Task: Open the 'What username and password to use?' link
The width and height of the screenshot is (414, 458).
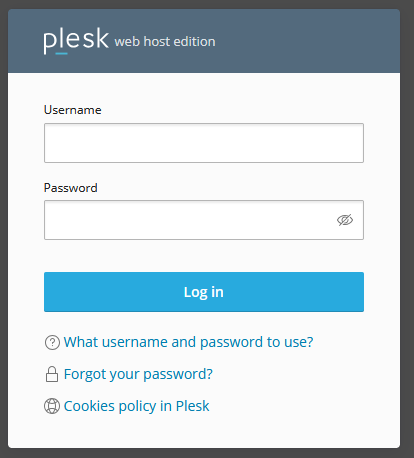Action: 188,342
